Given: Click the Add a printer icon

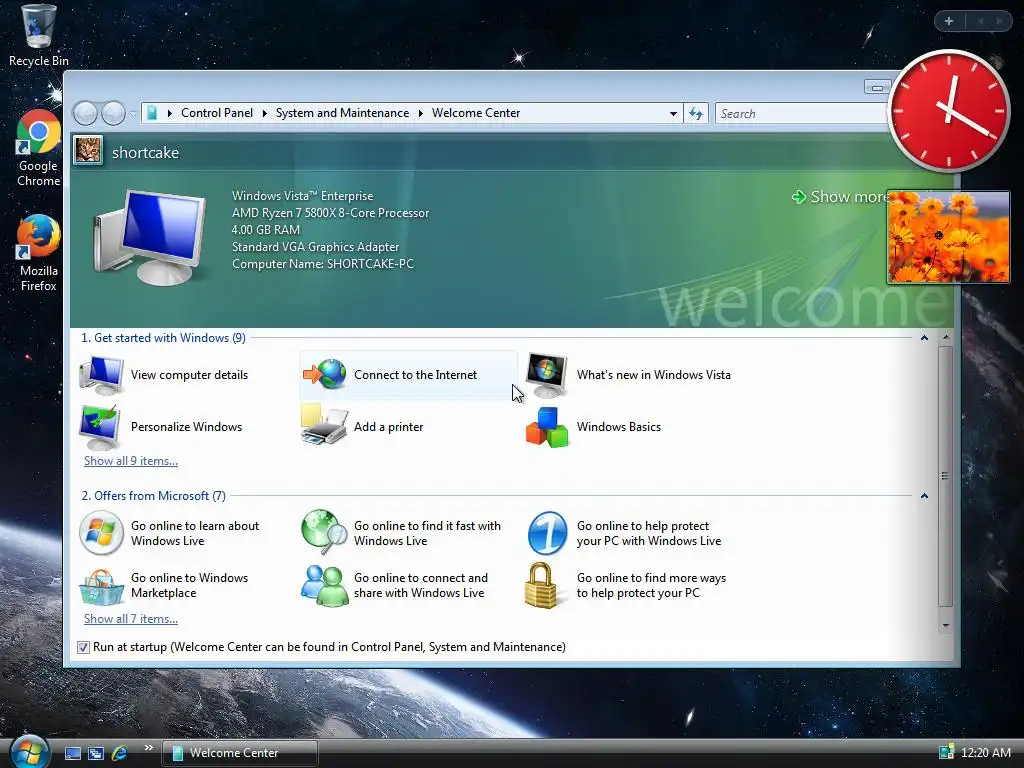Looking at the screenshot, I should click(324, 425).
